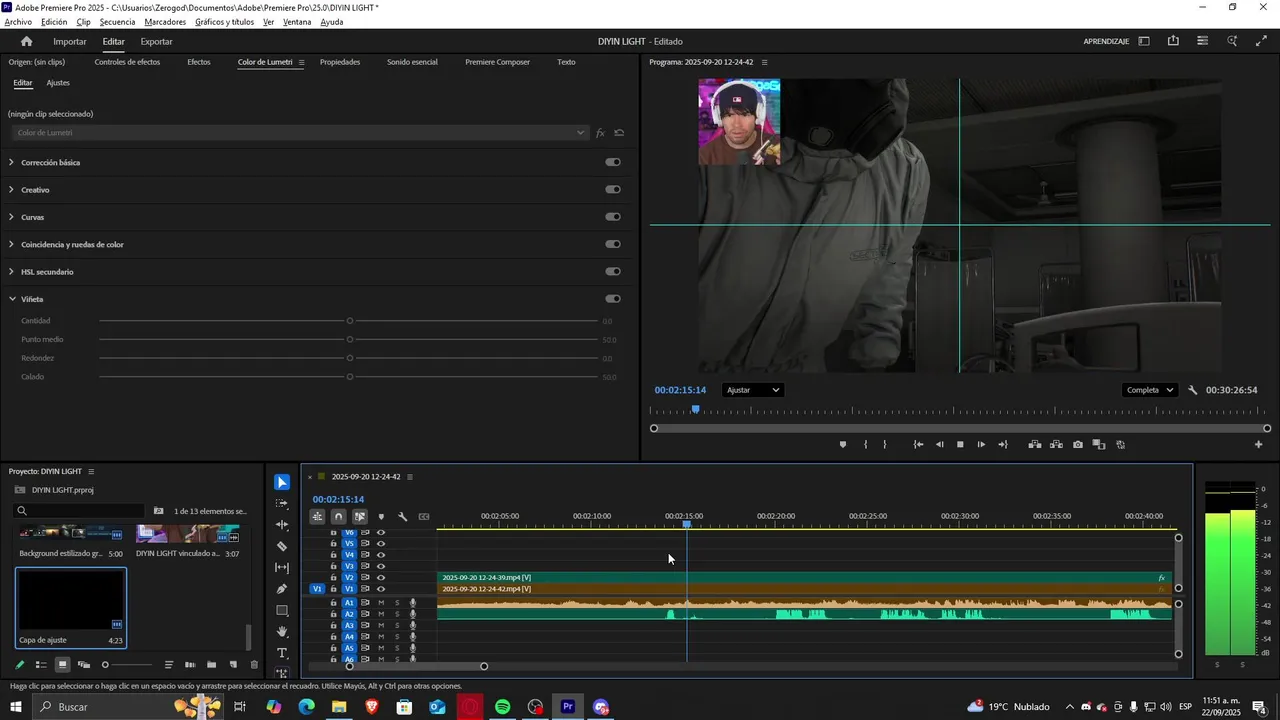Toggle linked selection in timeline
Viewport: 1280px width, 720px height.
click(359, 517)
